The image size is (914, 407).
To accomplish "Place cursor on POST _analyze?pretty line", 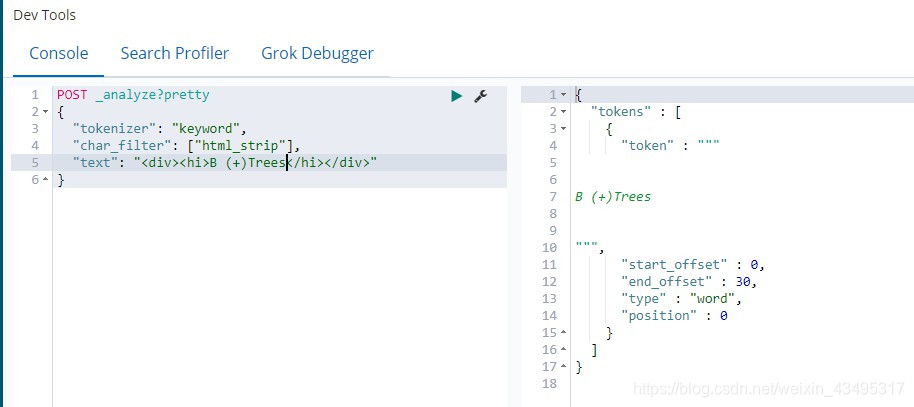I will 133,94.
